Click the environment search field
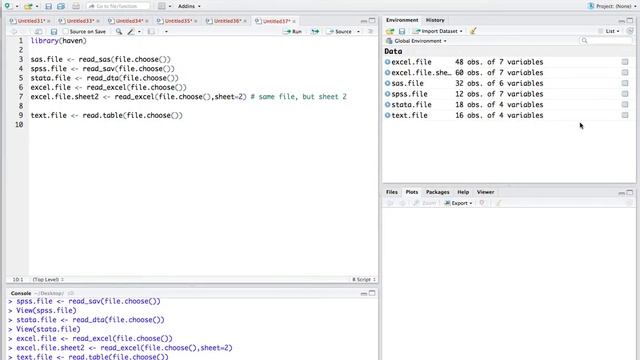Viewport: 640px width, 360px height. click(606, 40)
